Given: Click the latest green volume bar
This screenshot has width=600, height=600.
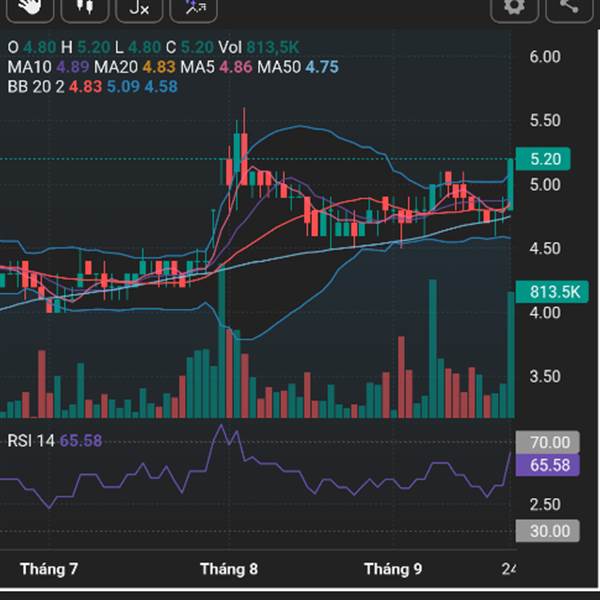Looking at the screenshot, I should [x=510, y=355].
